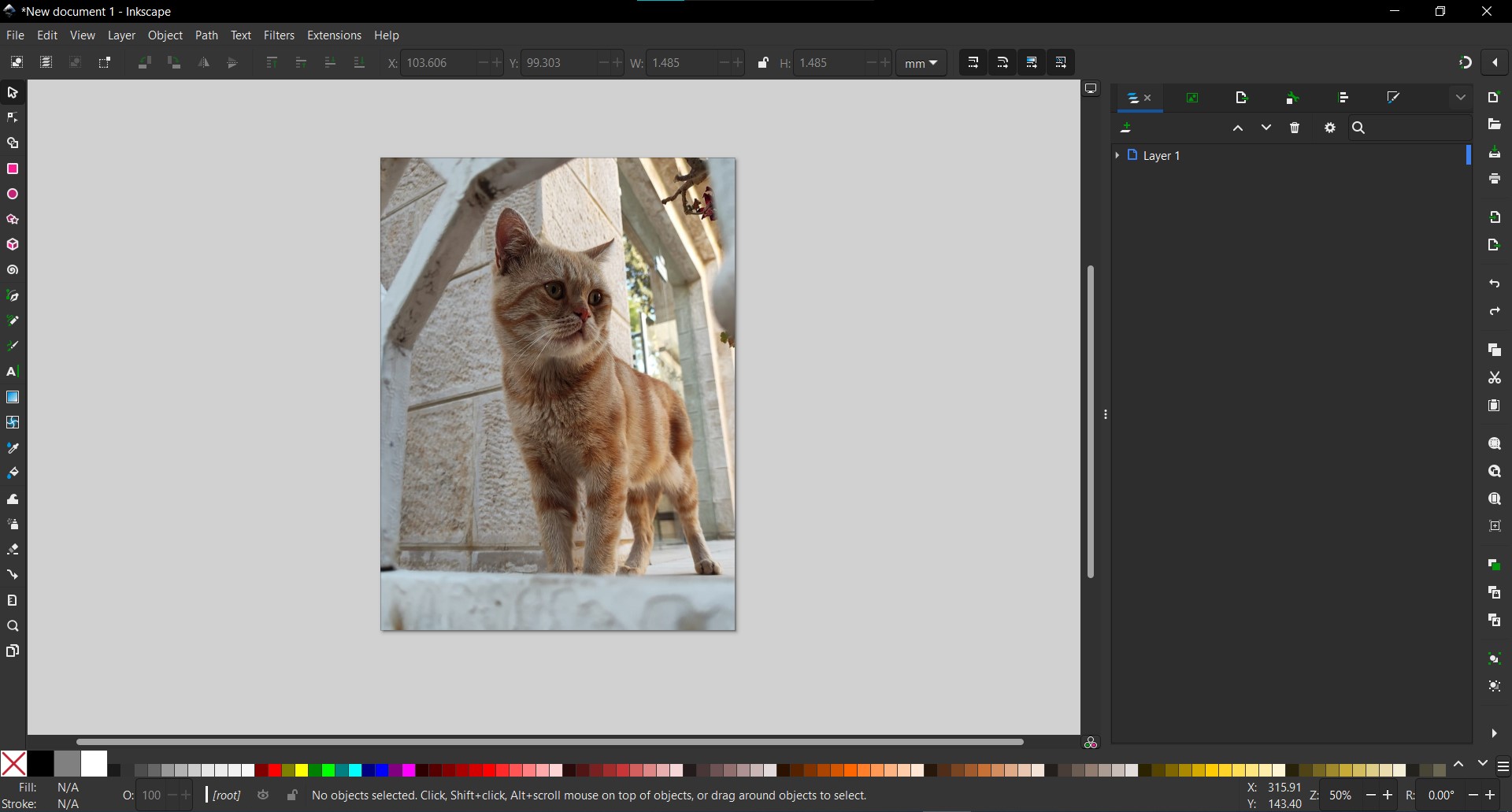Toggle scale stroke width with object
1512x812 pixels.
[x=973, y=63]
